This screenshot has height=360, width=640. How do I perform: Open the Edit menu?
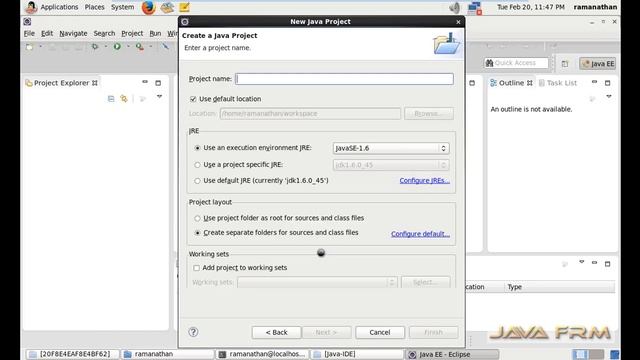pyautogui.click(x=47, y=33)
